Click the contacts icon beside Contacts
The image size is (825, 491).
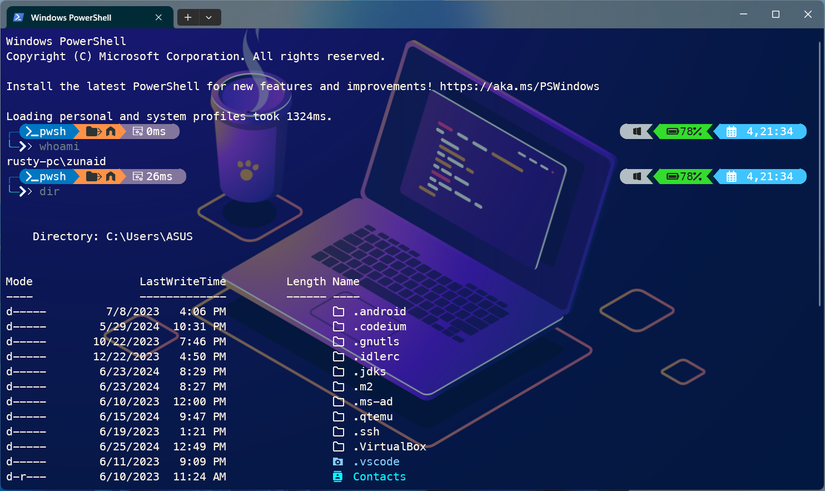pos(338,476)
